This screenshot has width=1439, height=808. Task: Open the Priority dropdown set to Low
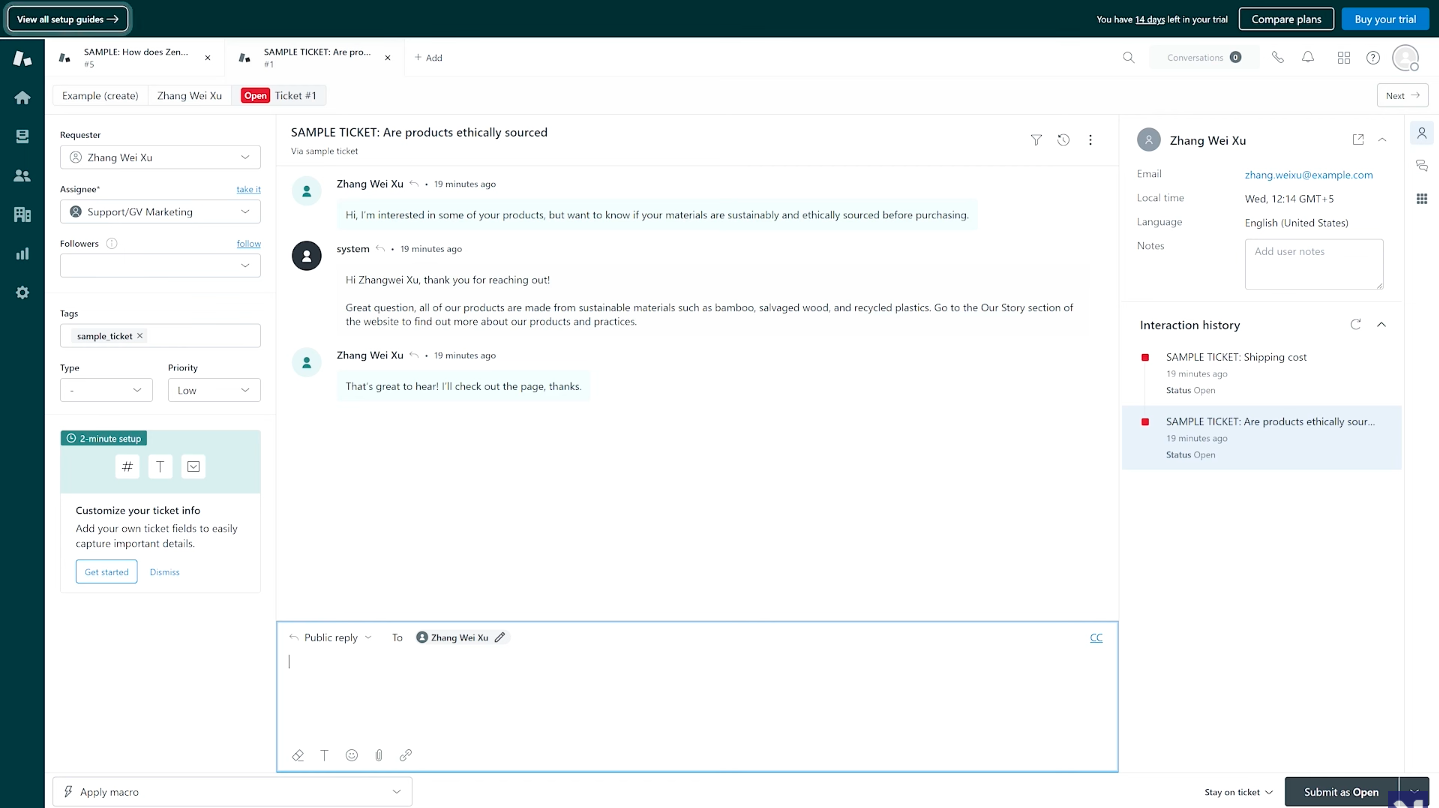point(214,390)
